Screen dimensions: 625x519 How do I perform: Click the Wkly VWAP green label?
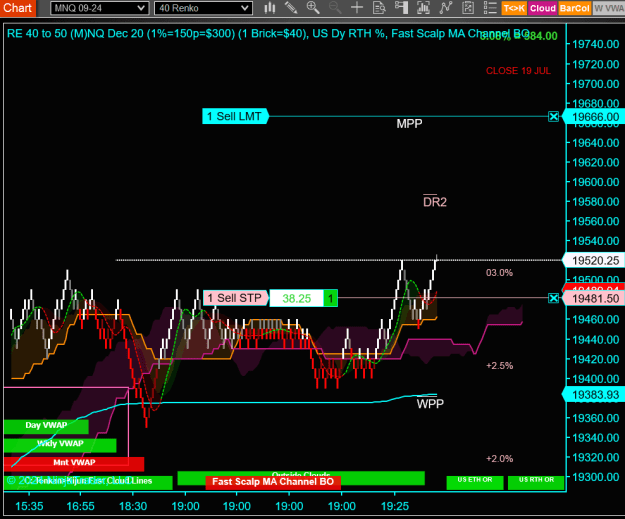click(x=60, y=444)
